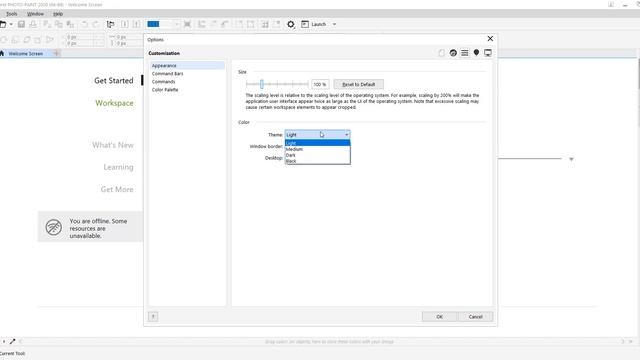Viewport: 640px width, 360px height.
Task: Choose Black from the Theme dropdown list
Action: tap(317, 161)
